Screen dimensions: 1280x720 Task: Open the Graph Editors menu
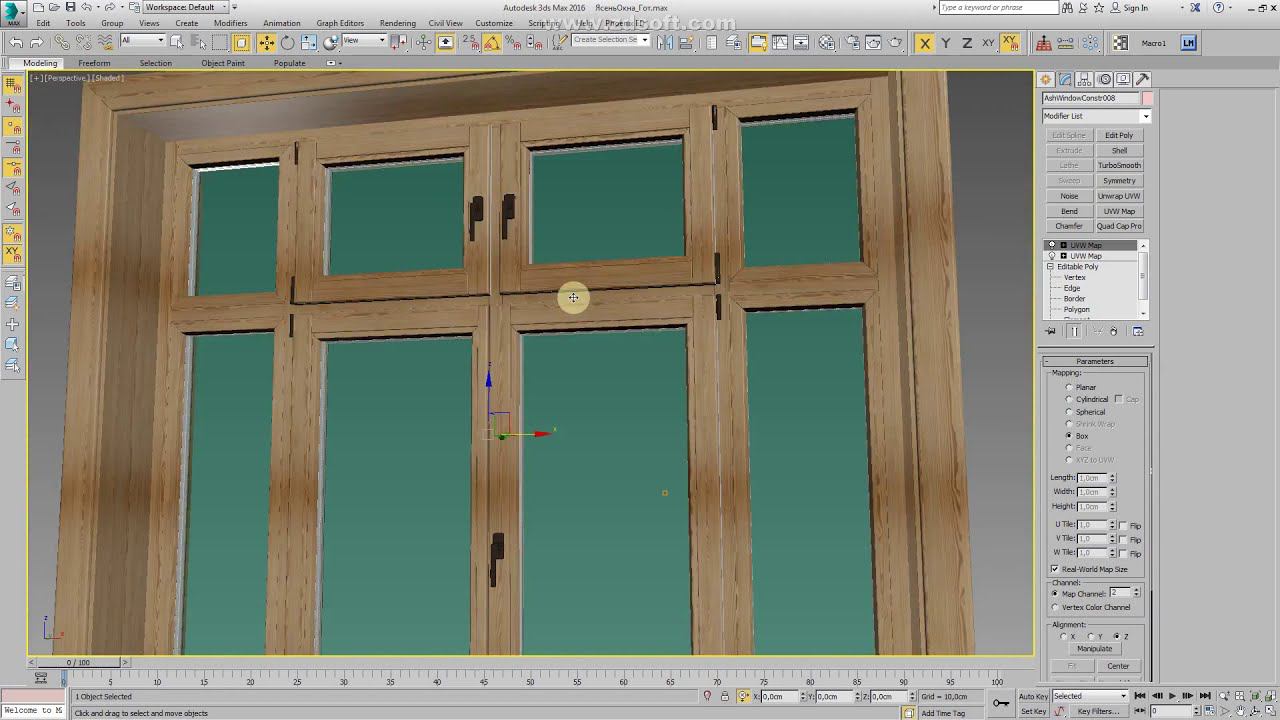pos(340,23)
